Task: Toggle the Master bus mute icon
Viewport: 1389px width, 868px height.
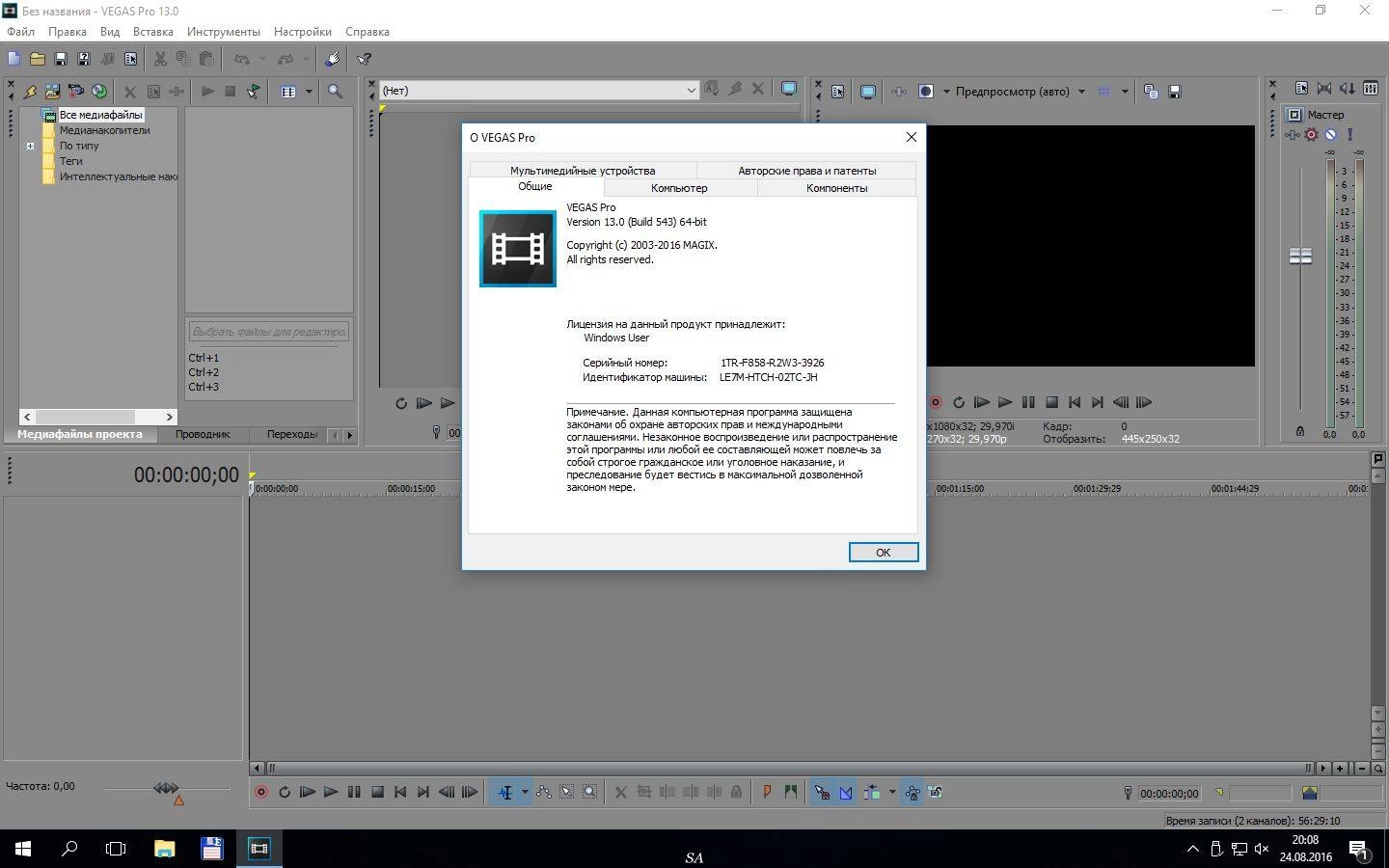Action: [1330, 134]
